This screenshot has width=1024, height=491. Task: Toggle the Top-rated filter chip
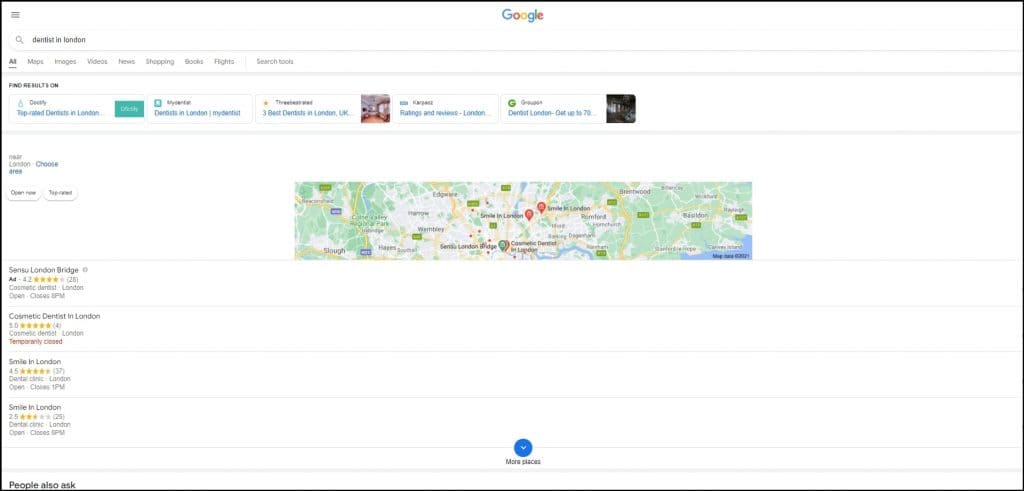tap(60, 192)
